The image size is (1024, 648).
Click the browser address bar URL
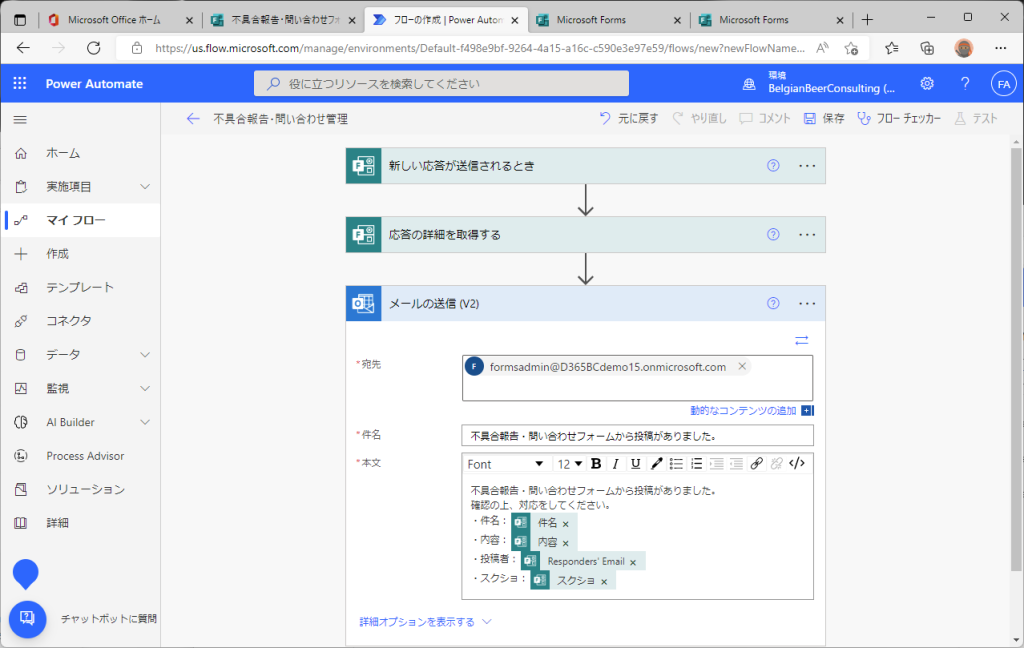click(479, 48)
